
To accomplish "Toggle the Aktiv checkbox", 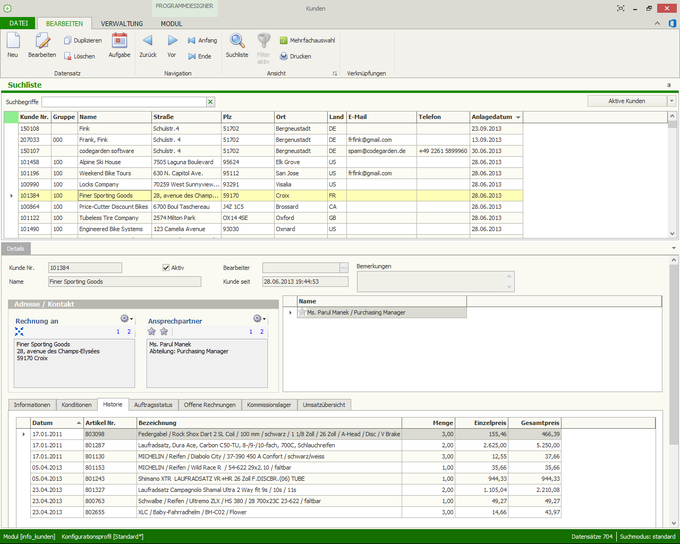I will [166, 268].
